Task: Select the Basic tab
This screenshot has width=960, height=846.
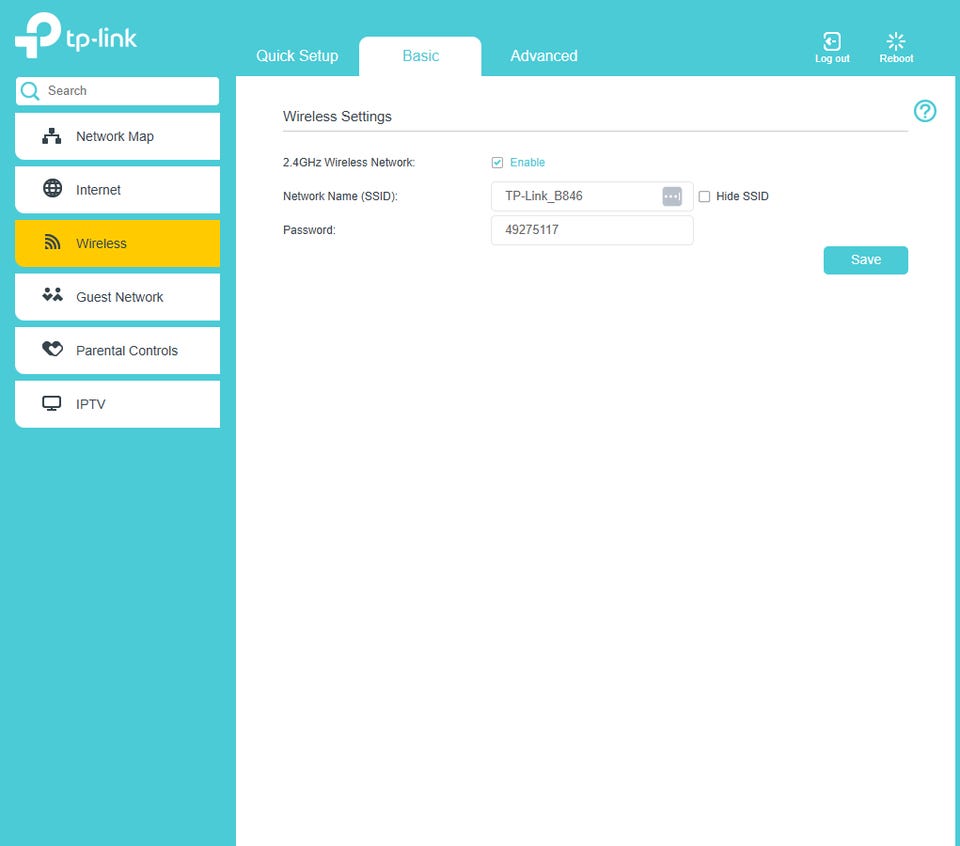Action: click(420, 56)
